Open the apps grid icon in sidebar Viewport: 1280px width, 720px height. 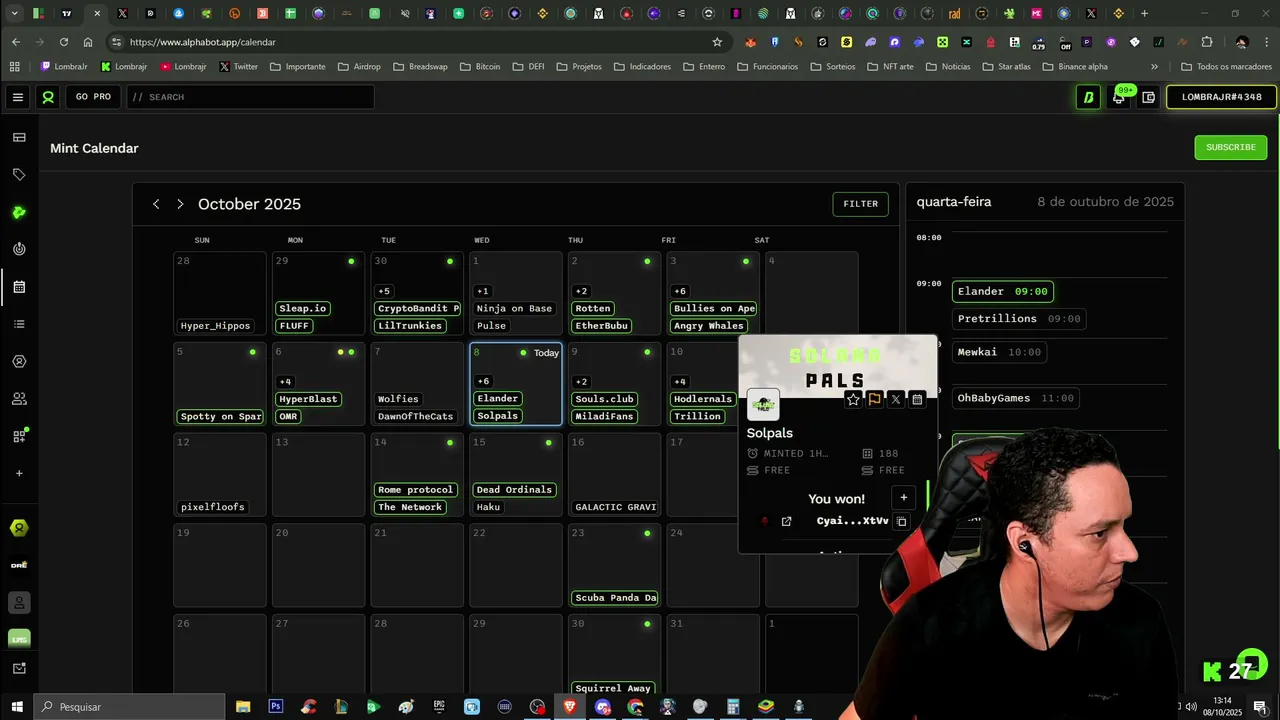point(19,436)
